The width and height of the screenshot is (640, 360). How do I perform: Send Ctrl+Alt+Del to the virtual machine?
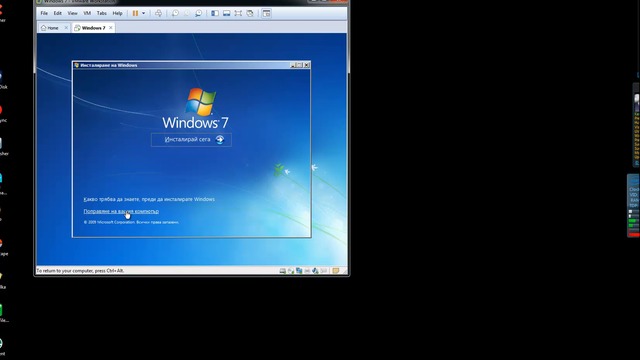[x=158, y=13]
